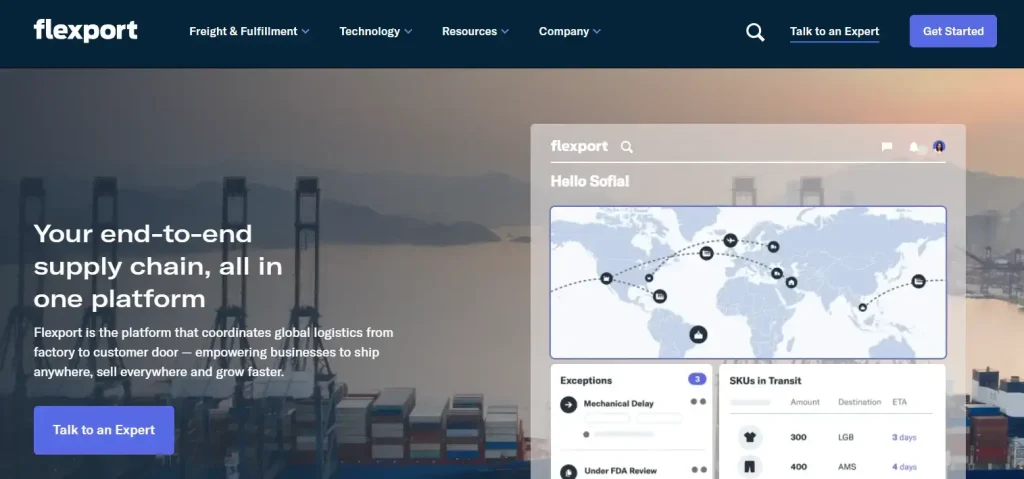Click the t-shirt SKU icon

tap(750, 437)
